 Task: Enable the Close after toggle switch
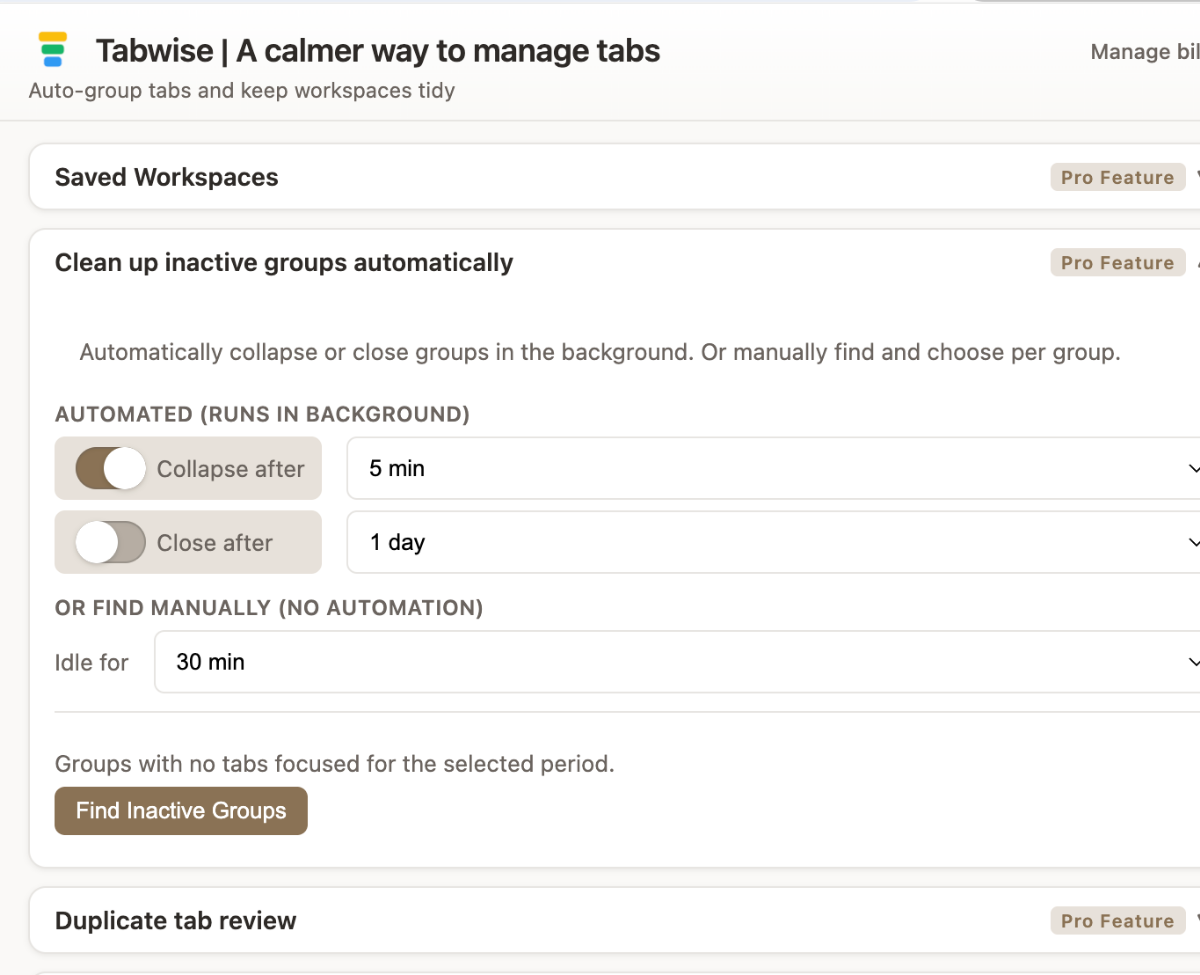coord(111,542)
